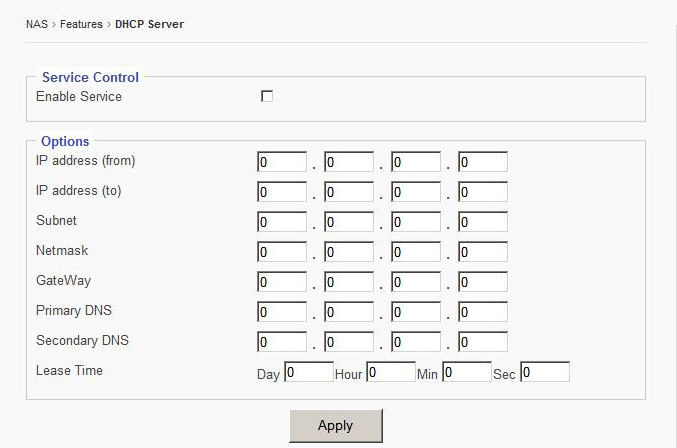Click second octet of IP address (to)
The image size is (677, 448).
click(x=349, y=192)
